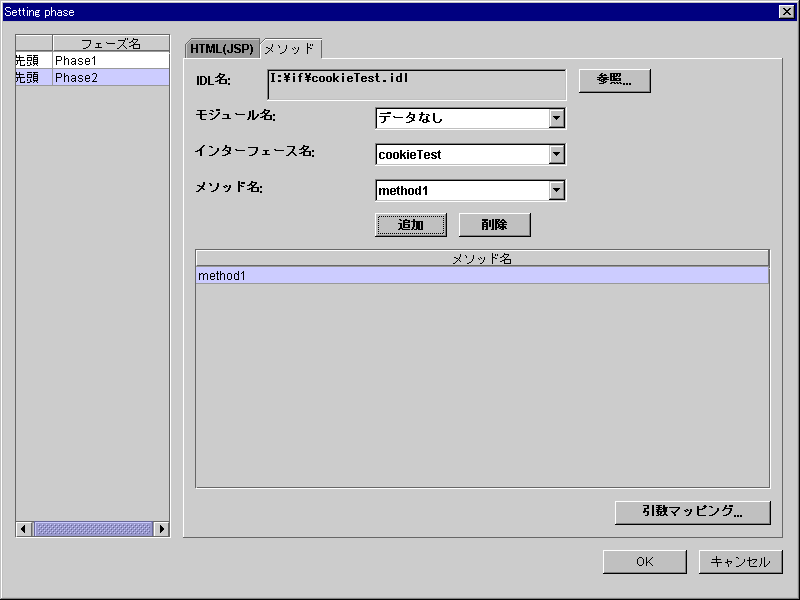Switch to the メソッド tab
This screenshot has width=800, height=600.
click(288, 47)
